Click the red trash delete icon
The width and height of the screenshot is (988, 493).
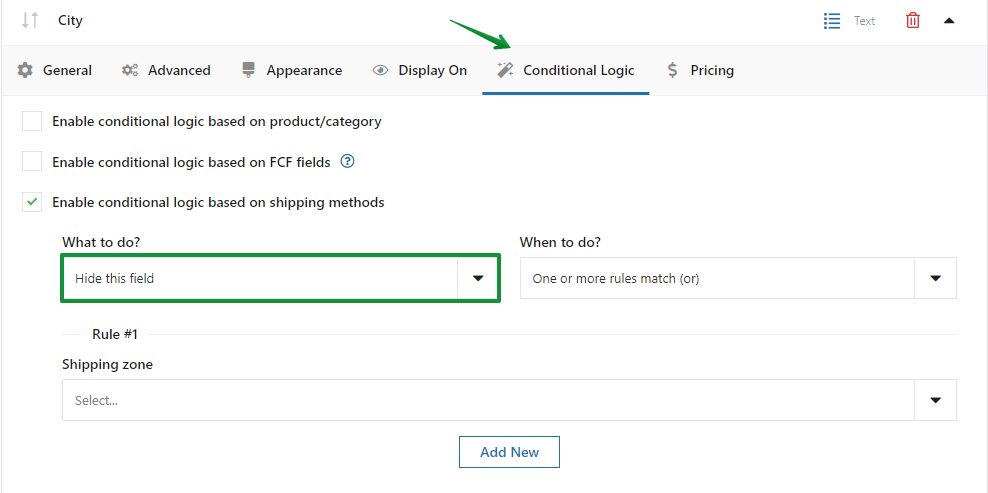click(x=912, y=21)
